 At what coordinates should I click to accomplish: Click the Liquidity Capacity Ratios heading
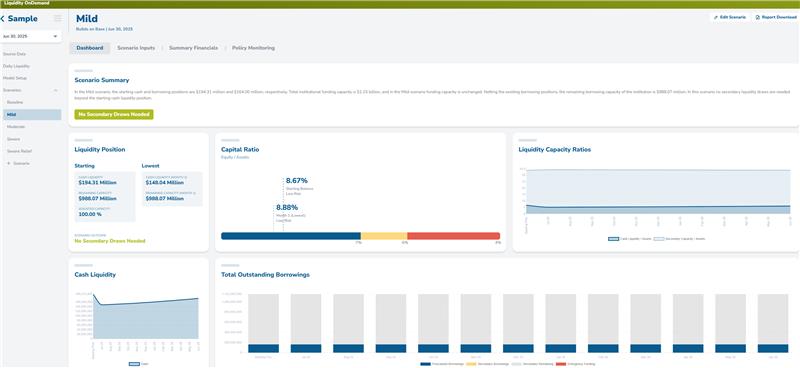(x=555, y=150)
